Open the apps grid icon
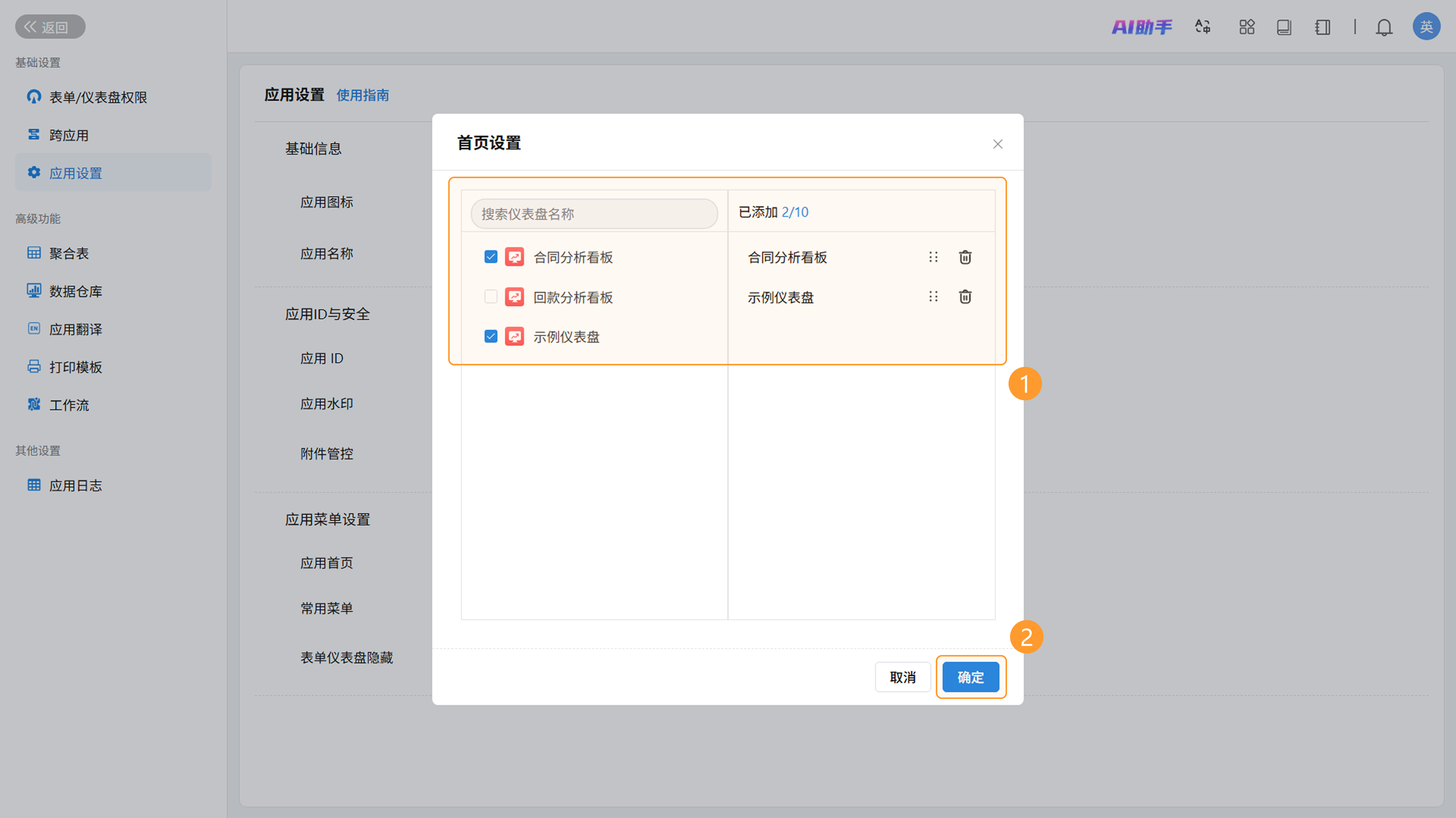Image resolution: width=1456 pixels, height=818 pixels. 1246,27
